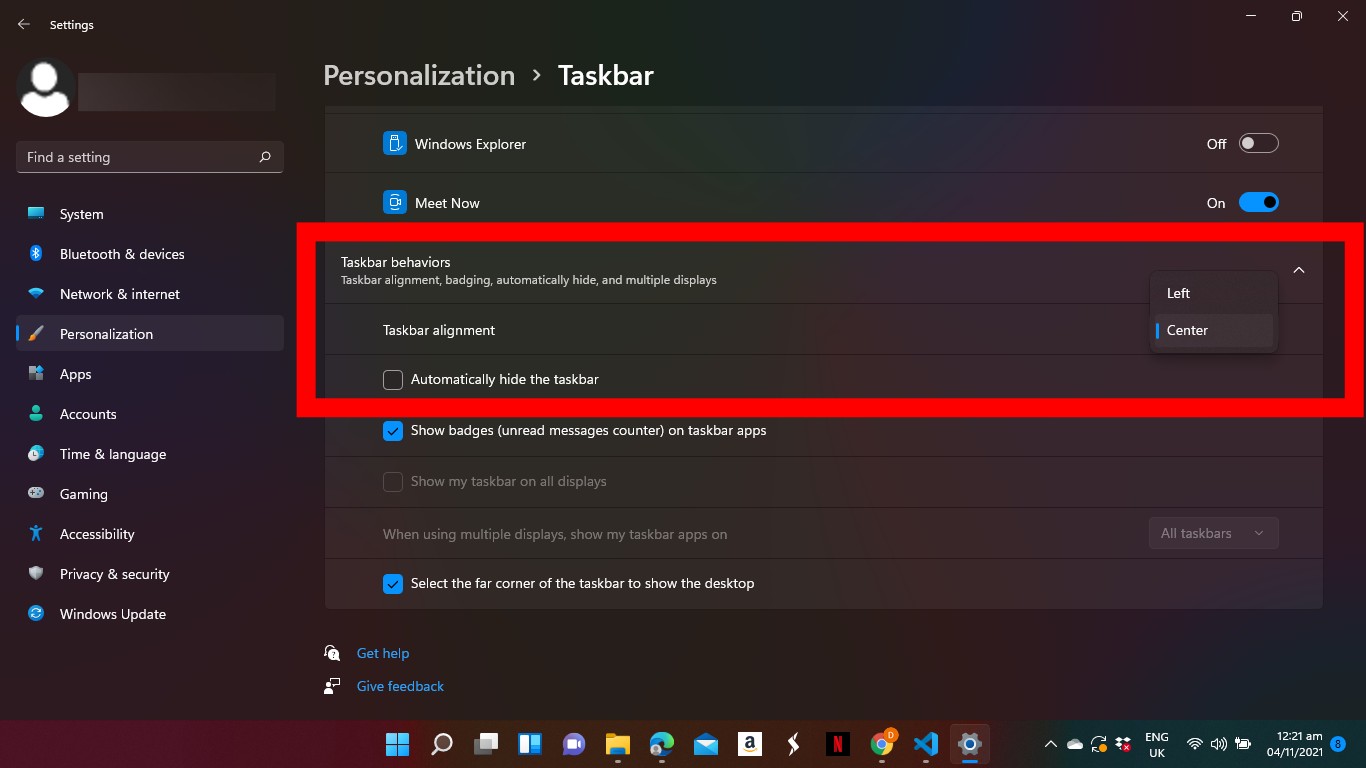This screenshot has height=768, width=1366.
Task: Click the user profile avatar
Action: click(45, 88)
